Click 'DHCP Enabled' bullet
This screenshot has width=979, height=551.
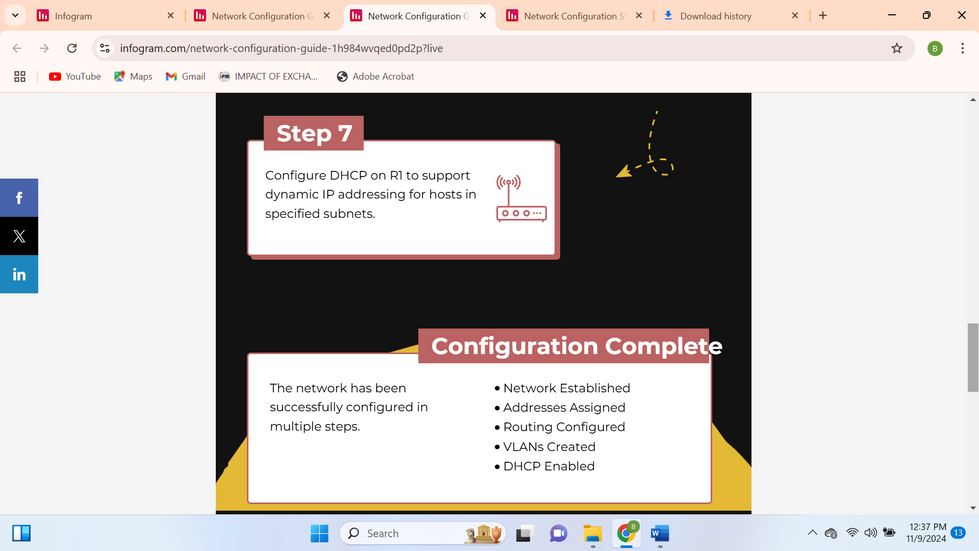[549, 466]
